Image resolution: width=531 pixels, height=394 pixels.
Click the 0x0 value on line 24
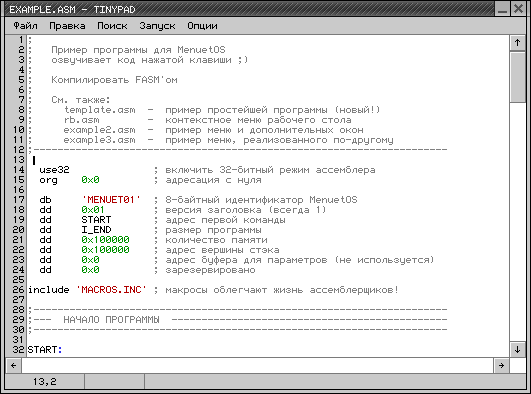(90, 270)
